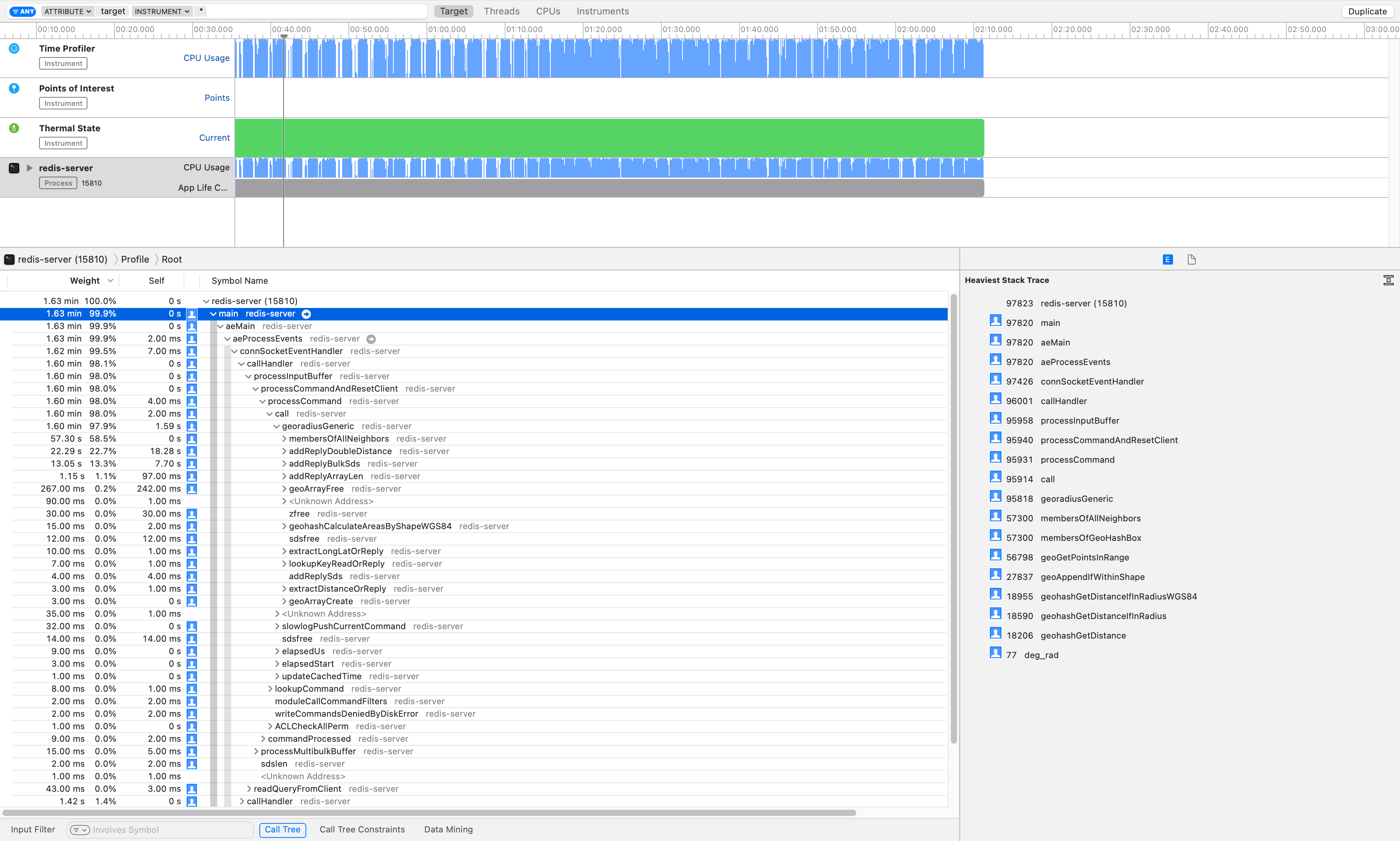
Task: Click the Involves Symbol input filter field
Action: 160,830
